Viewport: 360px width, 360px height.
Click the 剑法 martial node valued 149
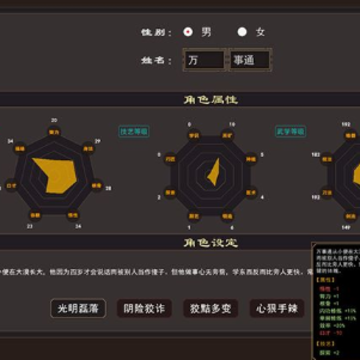point(351,216)
